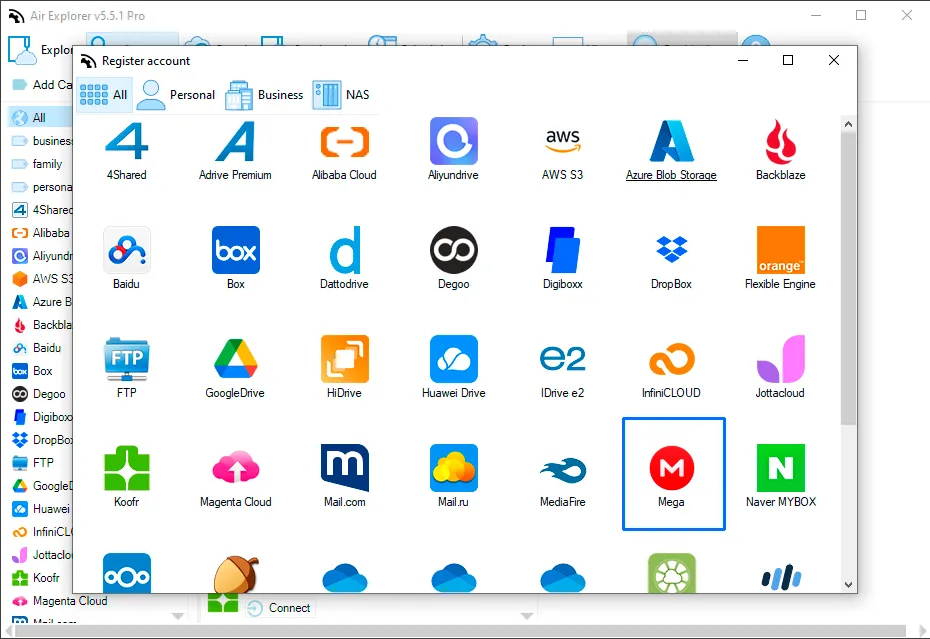This screenshot has height=639, width=930.
Task: Switch to the NAS category tab
Action: coord(341,94)
